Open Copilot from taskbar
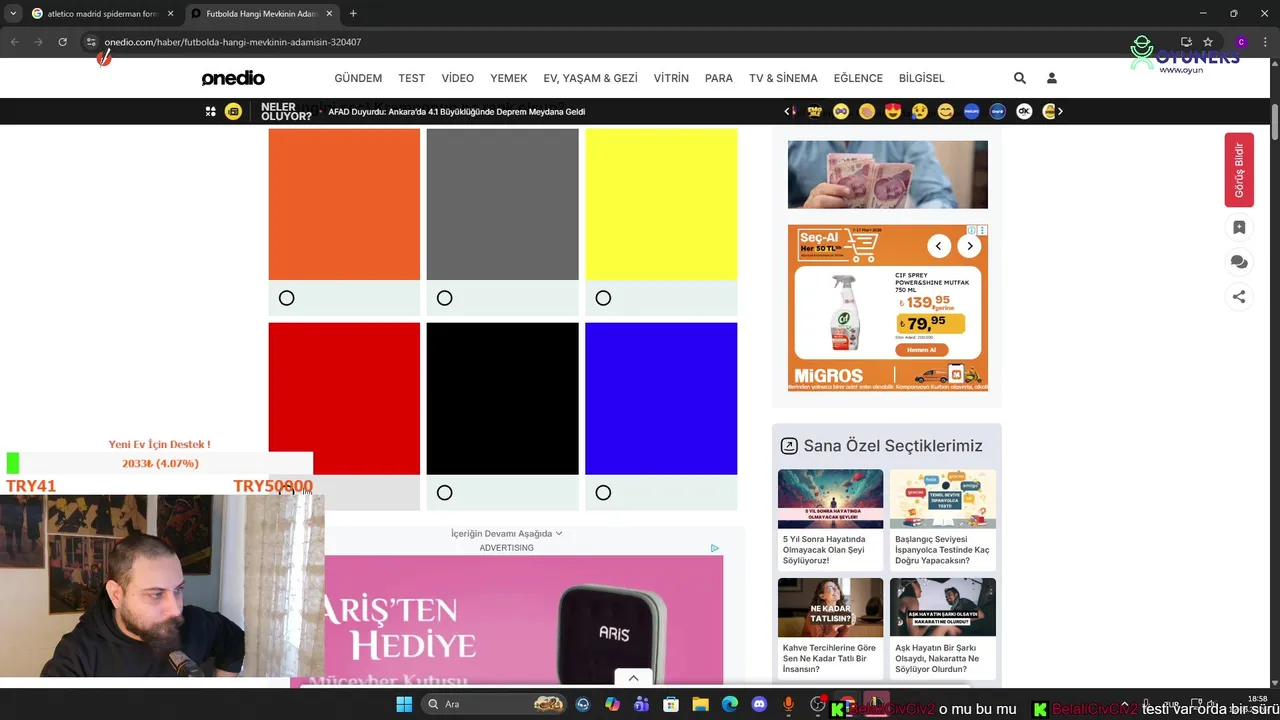This screenshot has width=1280, height=720. (x=612, y=704)
